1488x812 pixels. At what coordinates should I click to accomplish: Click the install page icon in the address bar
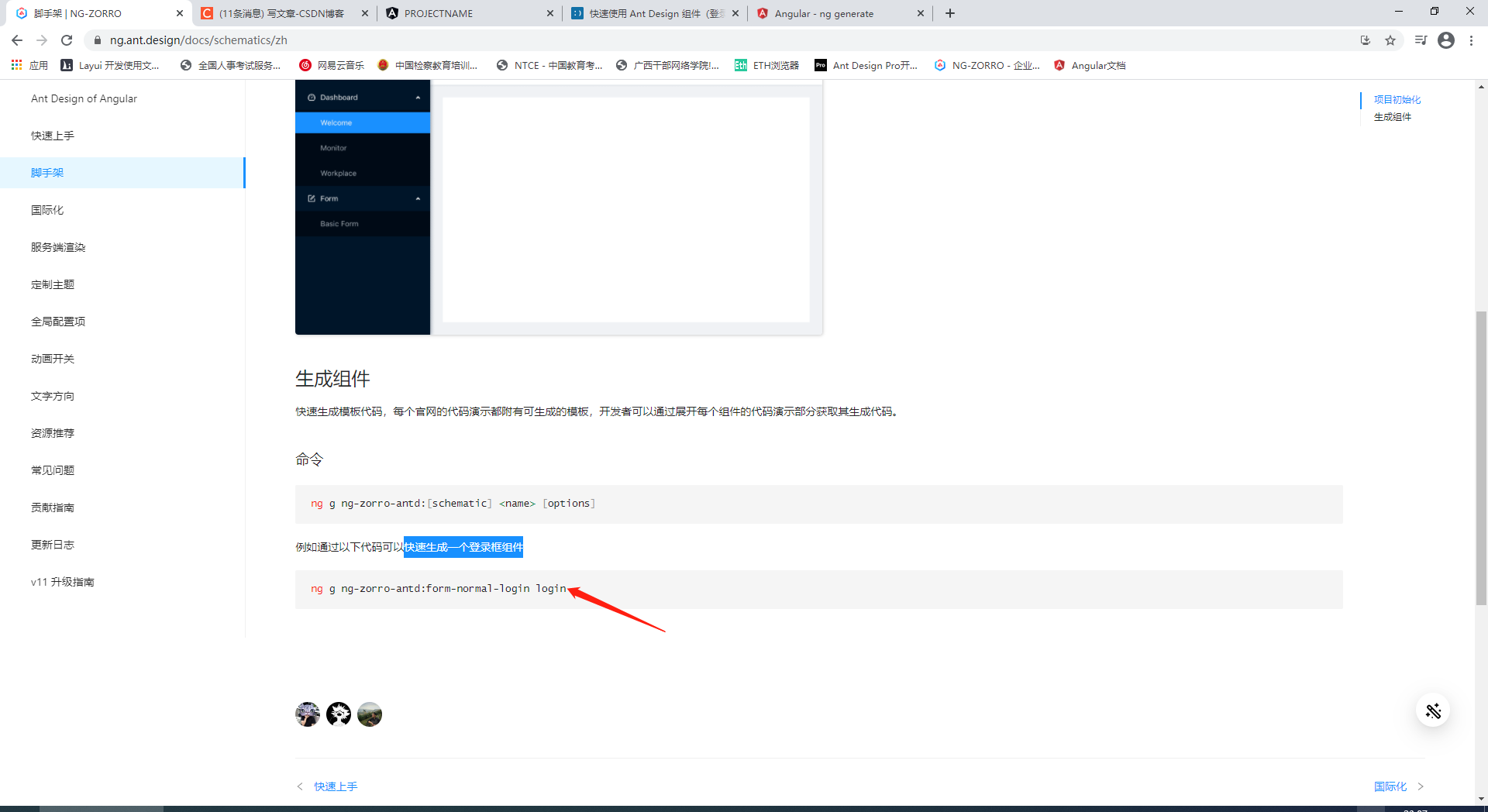(x=1365, y=40)
